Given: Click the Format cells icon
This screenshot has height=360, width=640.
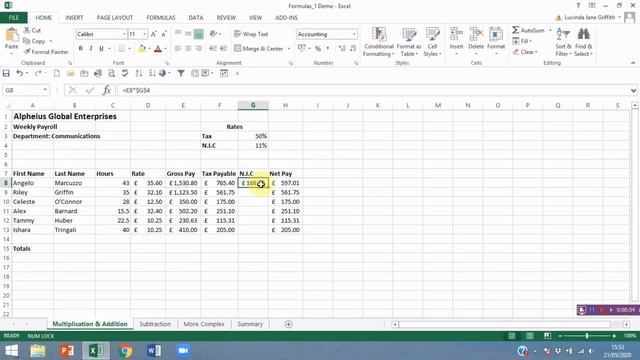Looking at the screenshot, I should click(496, 34).
